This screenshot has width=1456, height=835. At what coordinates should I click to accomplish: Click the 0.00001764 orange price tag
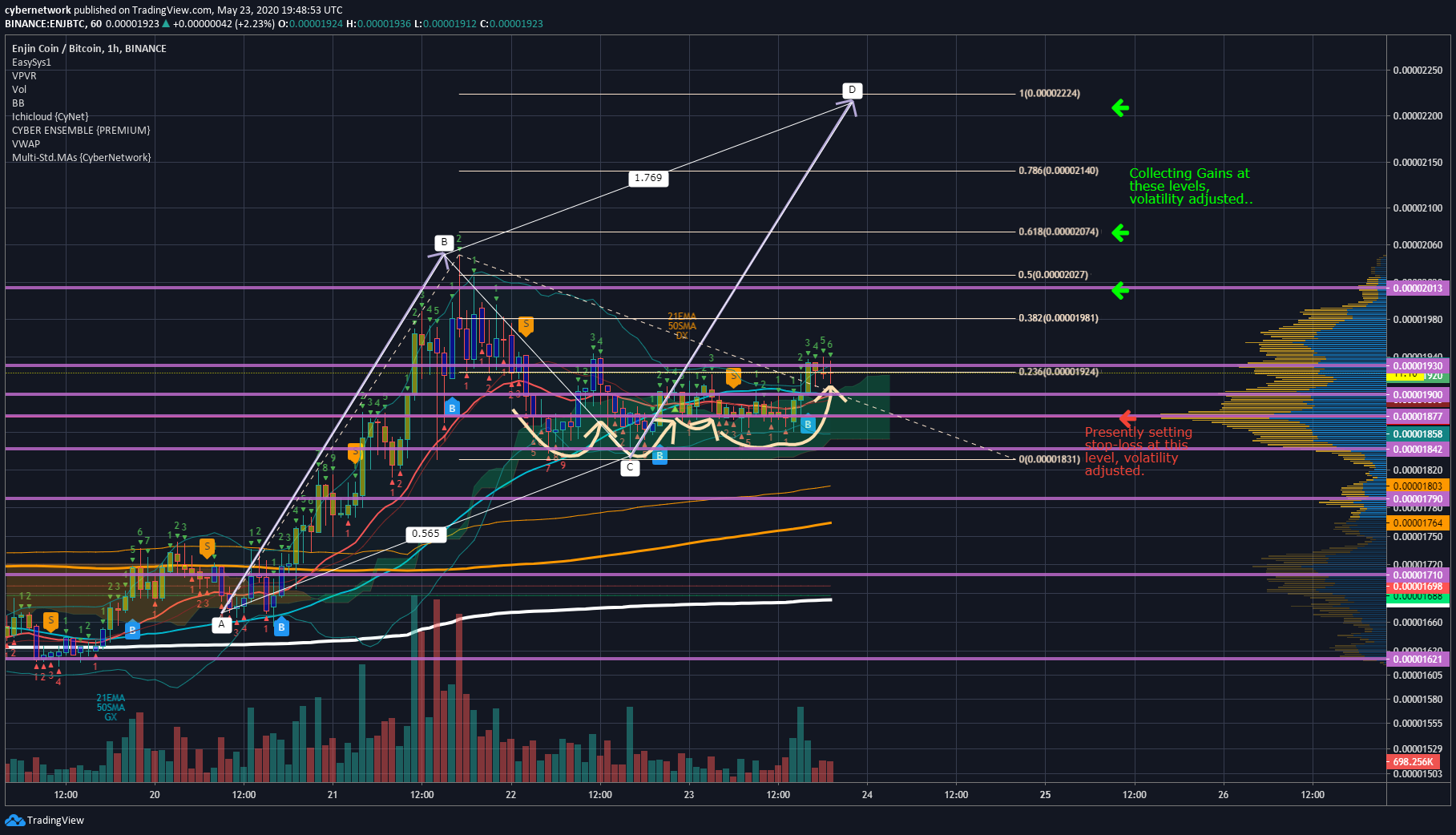1418,523
